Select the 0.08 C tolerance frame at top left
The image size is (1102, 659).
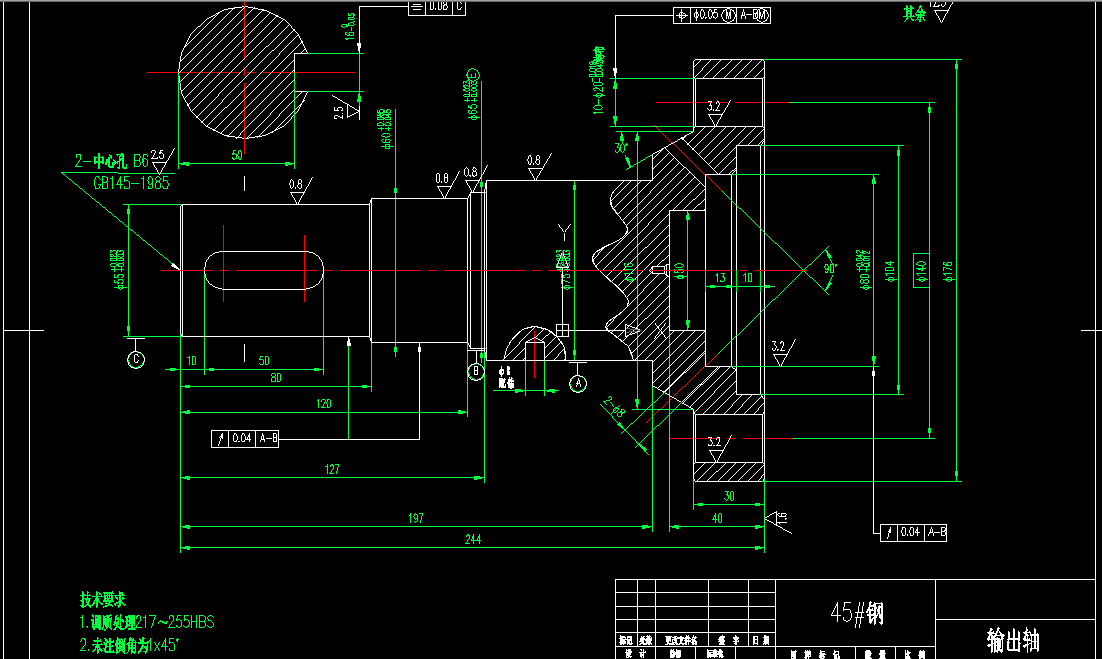pyautogui.click(x=438, y=8)
